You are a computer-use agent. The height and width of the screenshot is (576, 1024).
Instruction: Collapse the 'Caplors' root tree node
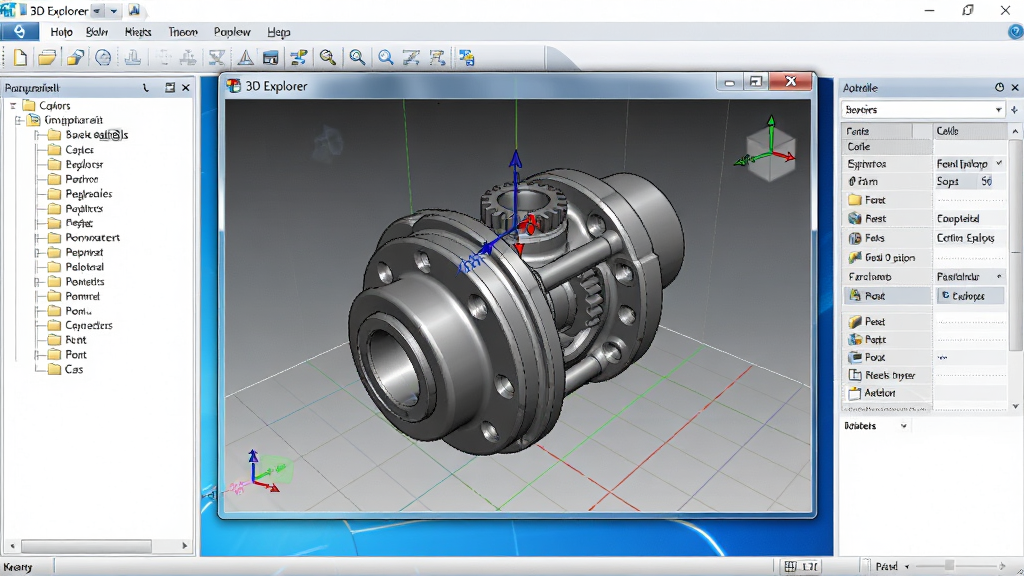click(13, 105)
